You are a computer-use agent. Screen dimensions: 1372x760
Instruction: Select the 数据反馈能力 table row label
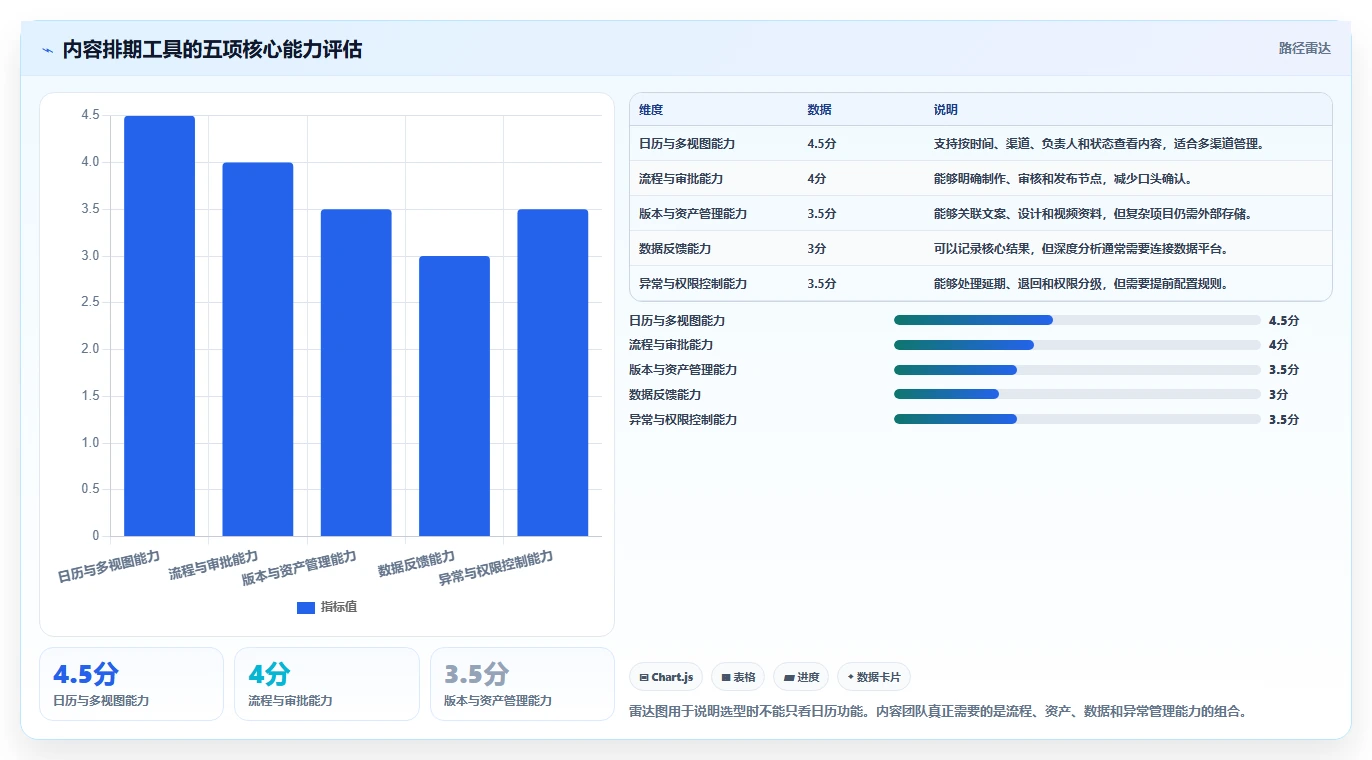coord(675,249)
